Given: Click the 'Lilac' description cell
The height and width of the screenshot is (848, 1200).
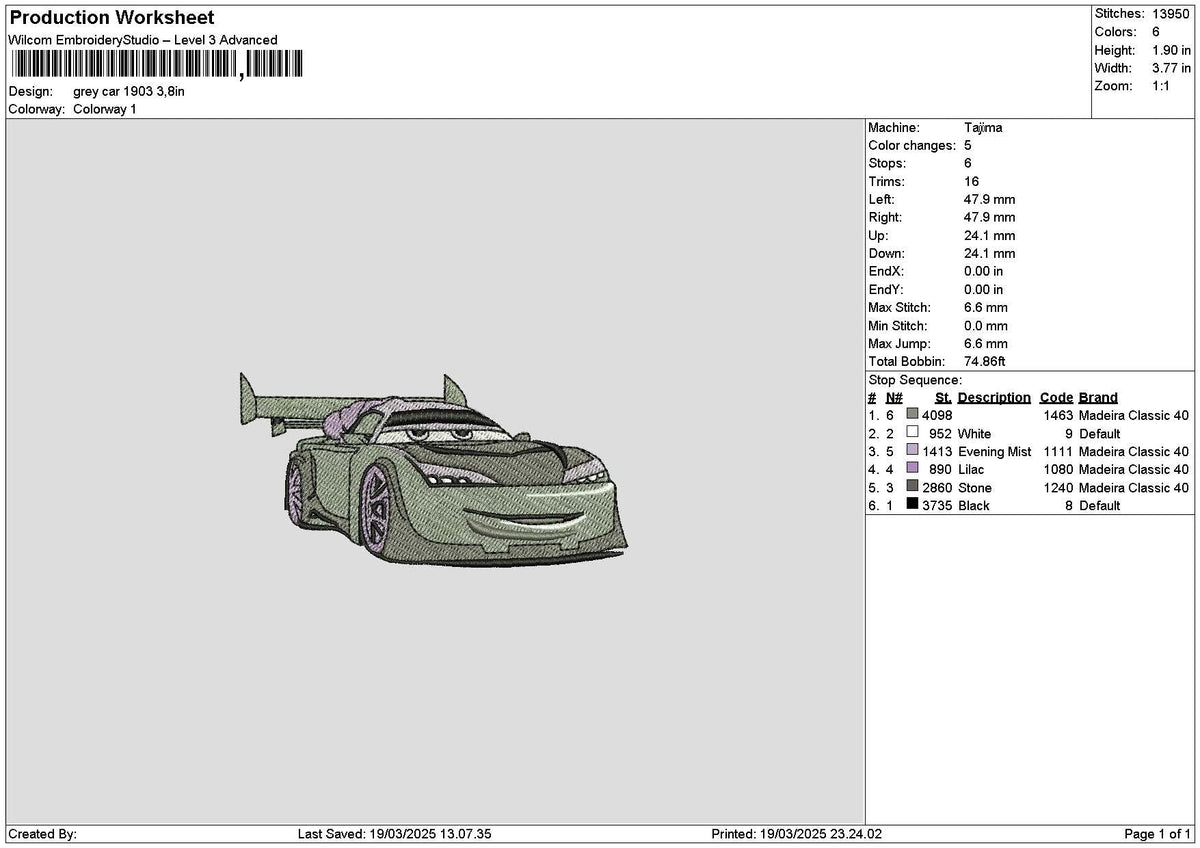Looking at the screenshot, I should coord(971,470).
